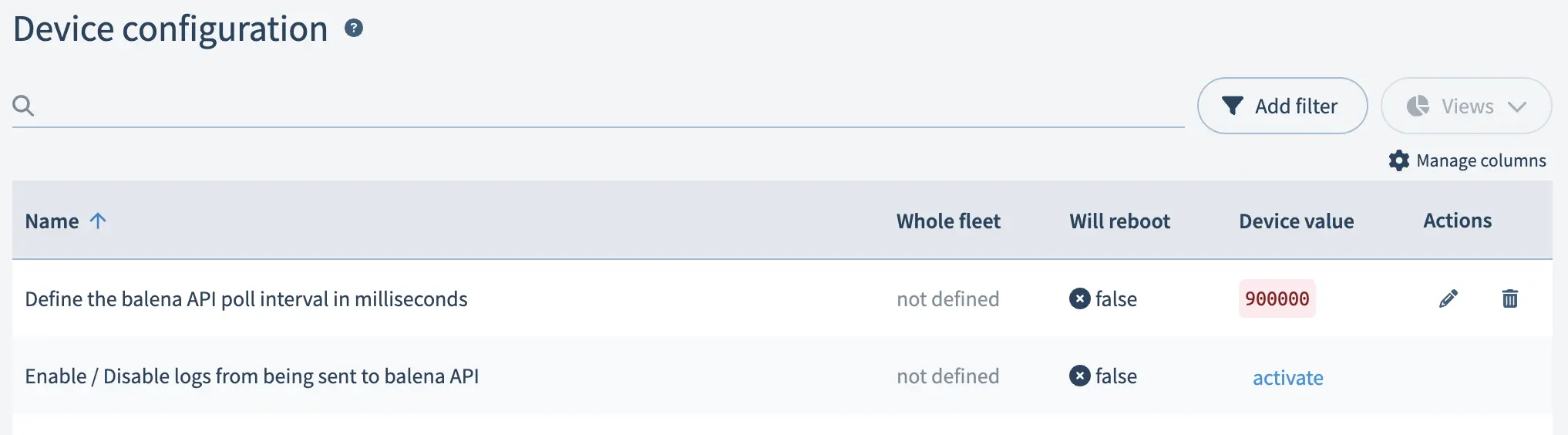Screen dimensions: 1568x435
Task: Click the red 900000 device value
Action: pyautogui.click(x=1277, y=298)
